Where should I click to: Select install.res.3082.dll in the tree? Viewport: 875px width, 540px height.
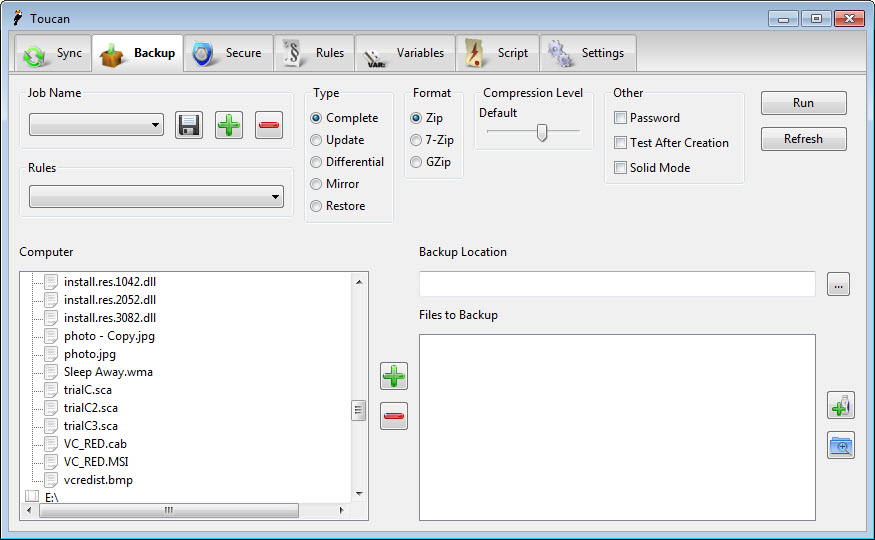coord(110,317)
